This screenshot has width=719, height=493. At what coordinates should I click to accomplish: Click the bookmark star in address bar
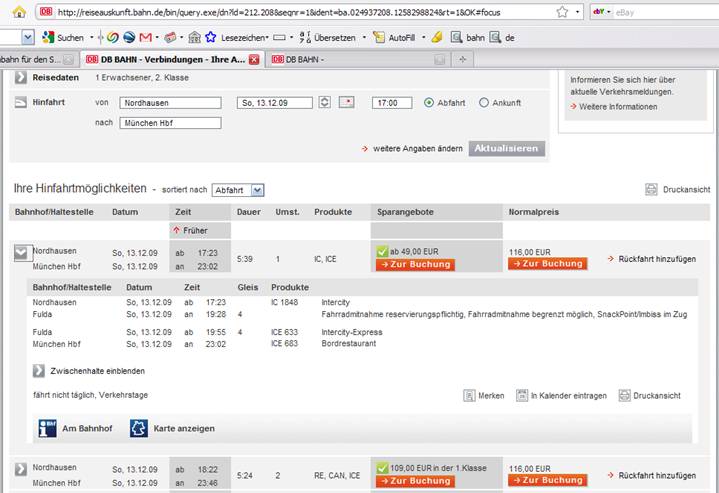(x=562, y=12)
